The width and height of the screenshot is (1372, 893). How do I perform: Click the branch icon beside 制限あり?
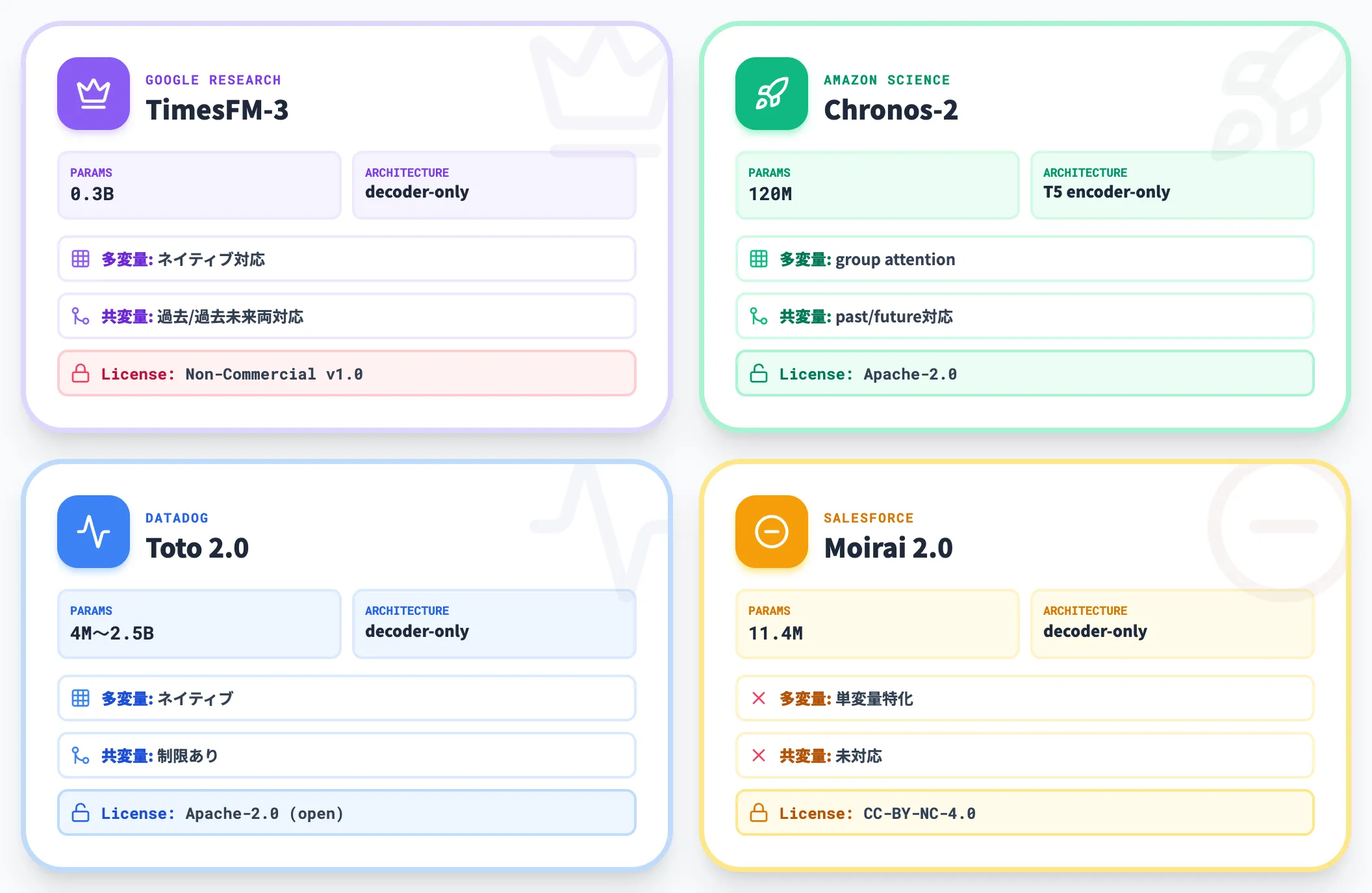tap(81, 755)
